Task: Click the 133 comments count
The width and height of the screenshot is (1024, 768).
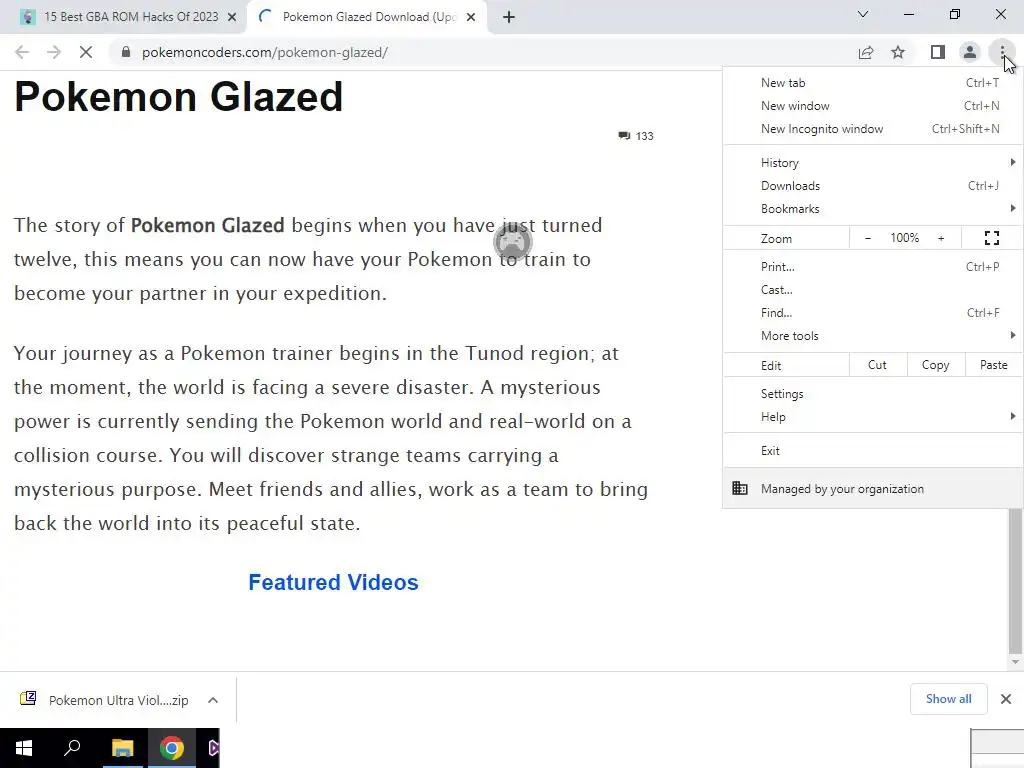Action: pyautogui.click(x=645, y=136)
